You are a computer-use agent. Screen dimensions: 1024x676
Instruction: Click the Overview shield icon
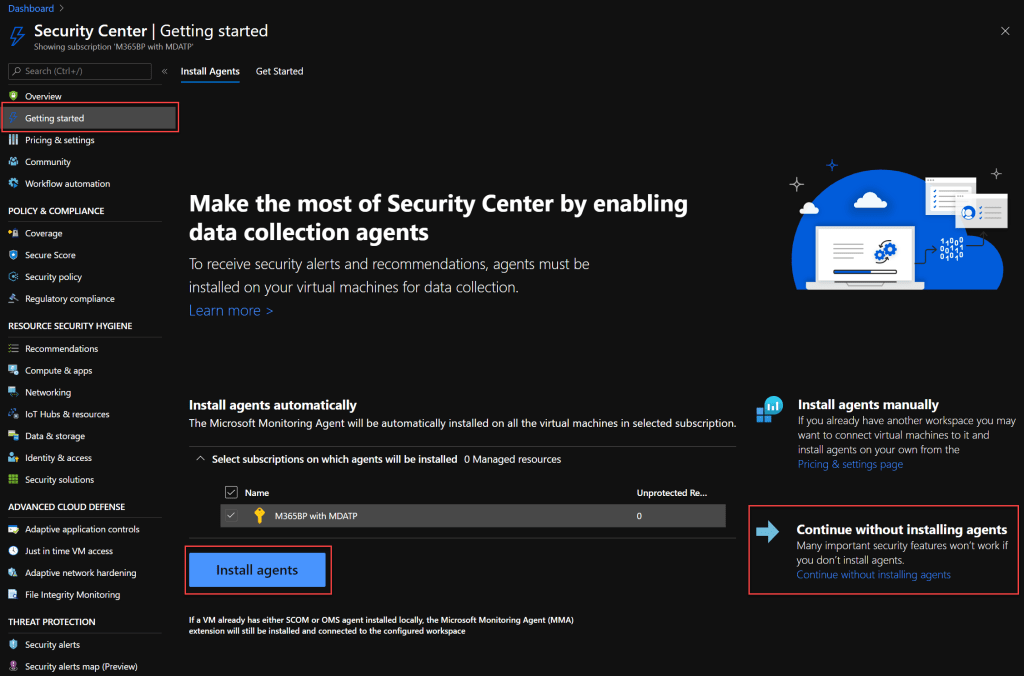(x=14, y=96)
